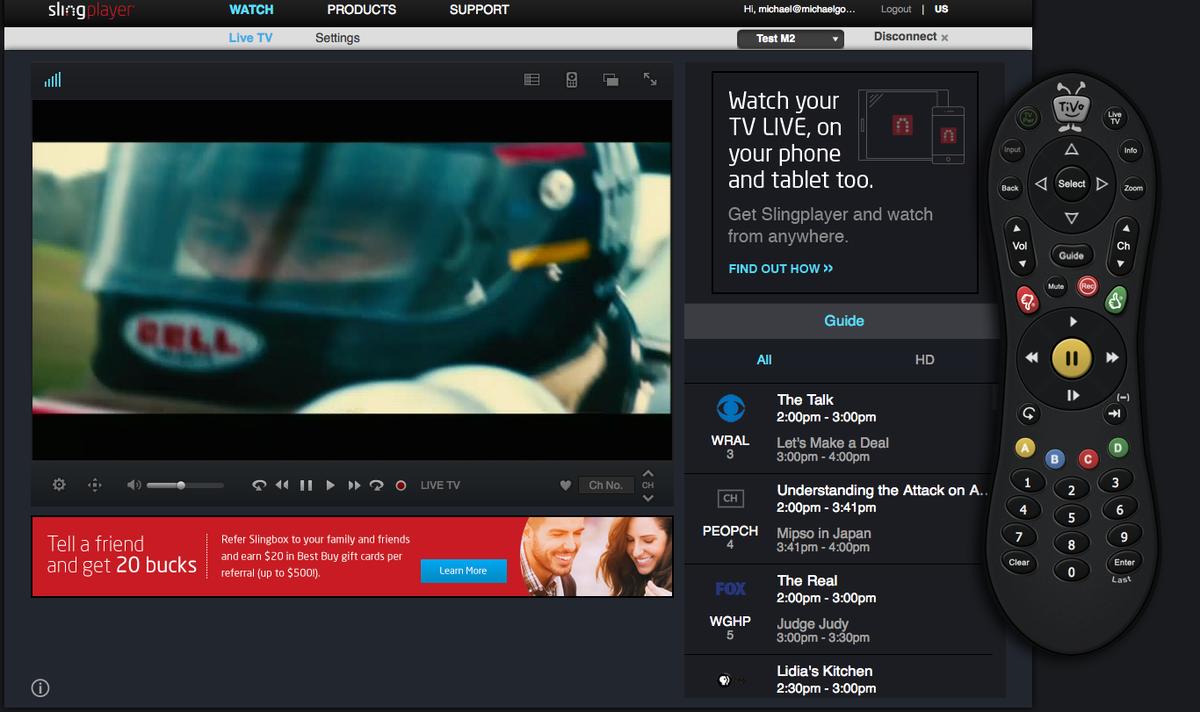
Task: Mute audio with the speaker icon
Action: [133, 484]
